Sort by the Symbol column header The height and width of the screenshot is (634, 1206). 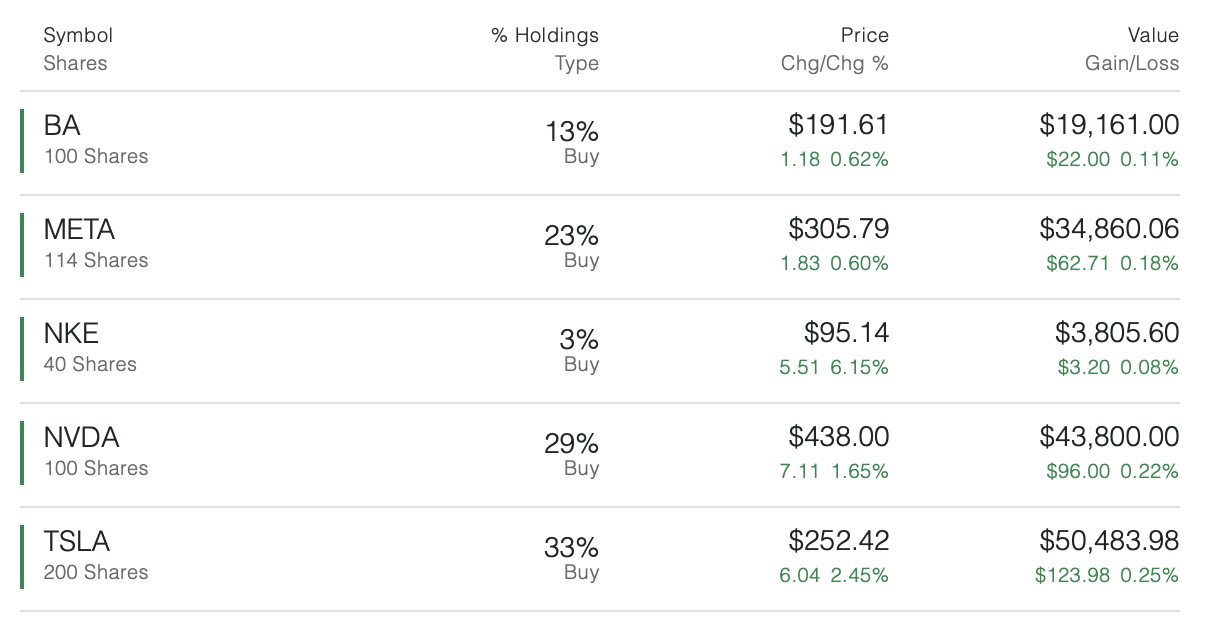78,36
